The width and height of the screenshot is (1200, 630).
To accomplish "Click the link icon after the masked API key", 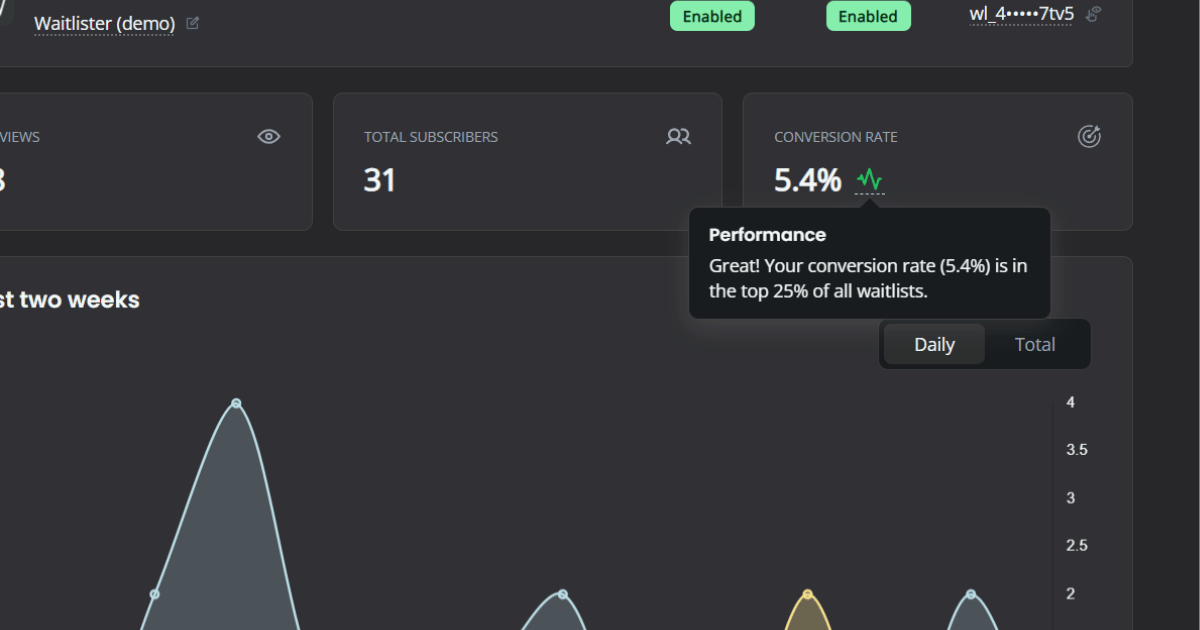I will (1090, 15).
